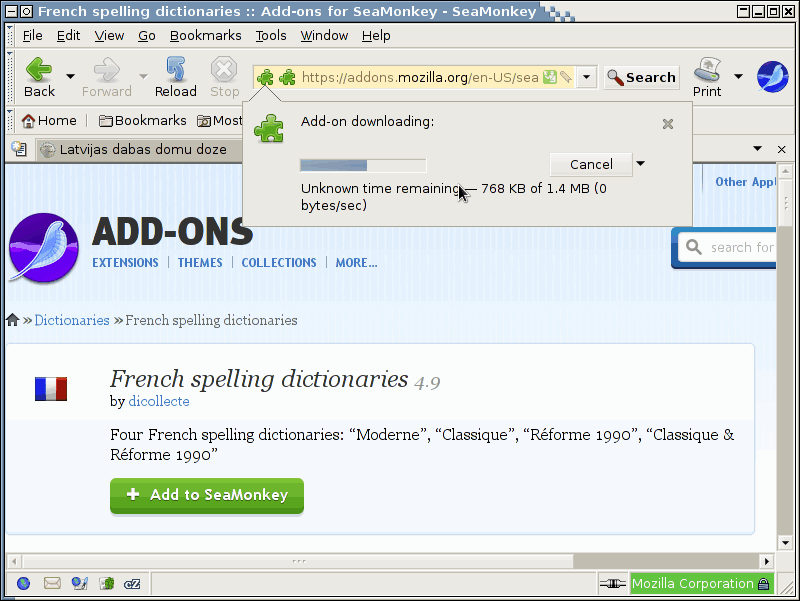The width and height of the screenshot is (800, 601).
Task: Click the new tab icon left of tabs
Action: (x=19, y=149)
